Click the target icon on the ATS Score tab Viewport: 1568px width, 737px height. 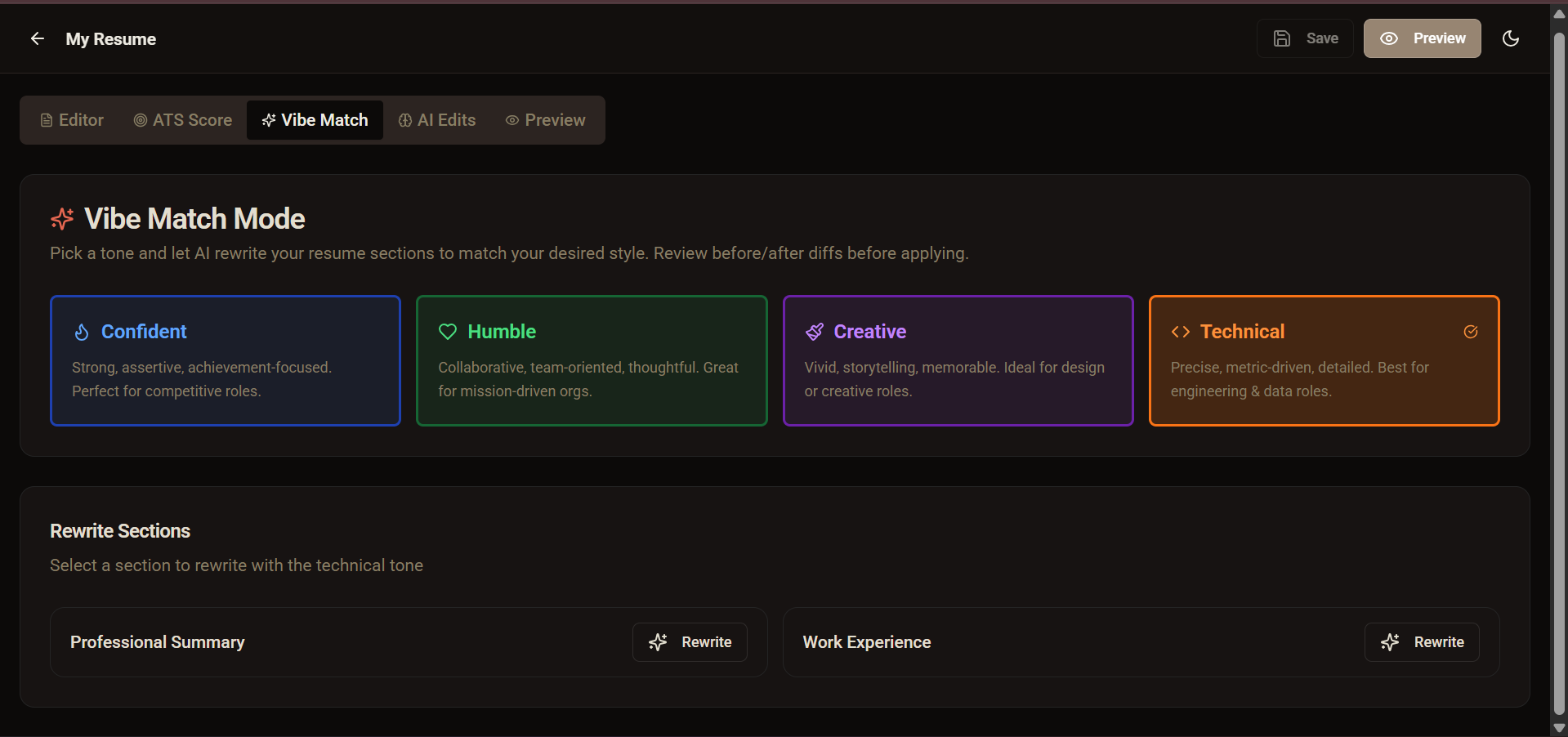point(140,120)
